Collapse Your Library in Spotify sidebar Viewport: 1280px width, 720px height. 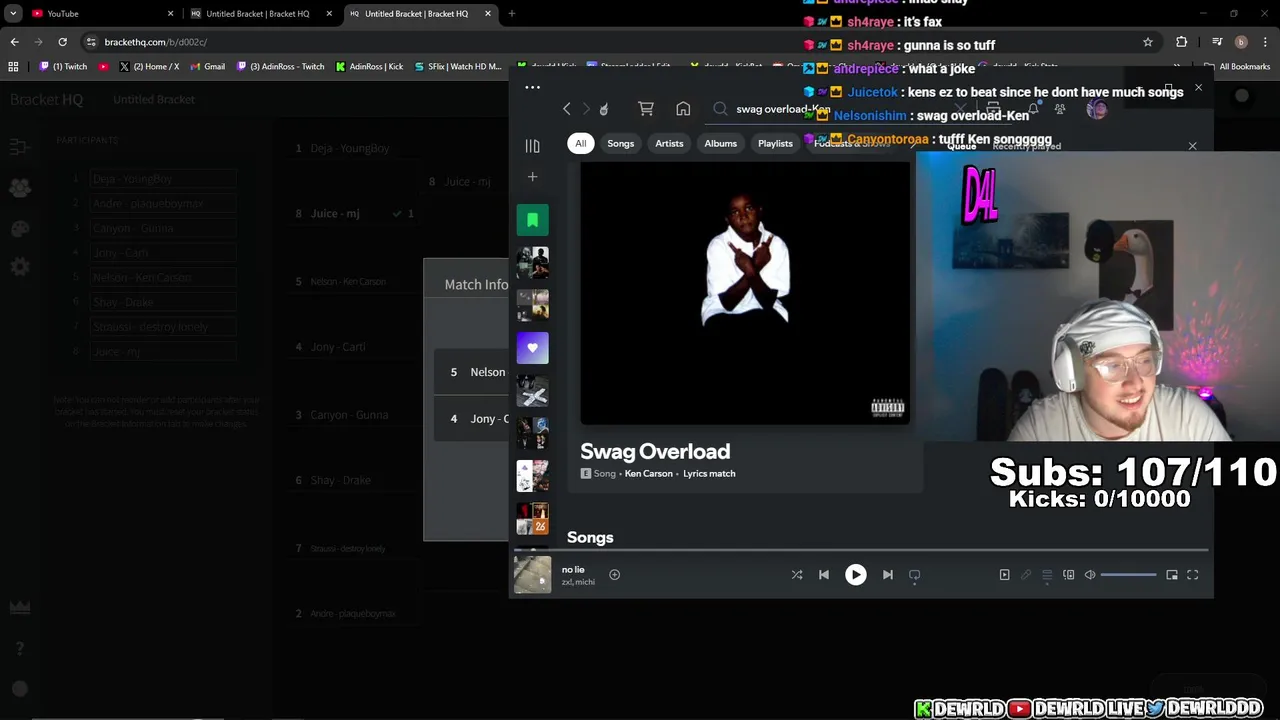(532, 146)
